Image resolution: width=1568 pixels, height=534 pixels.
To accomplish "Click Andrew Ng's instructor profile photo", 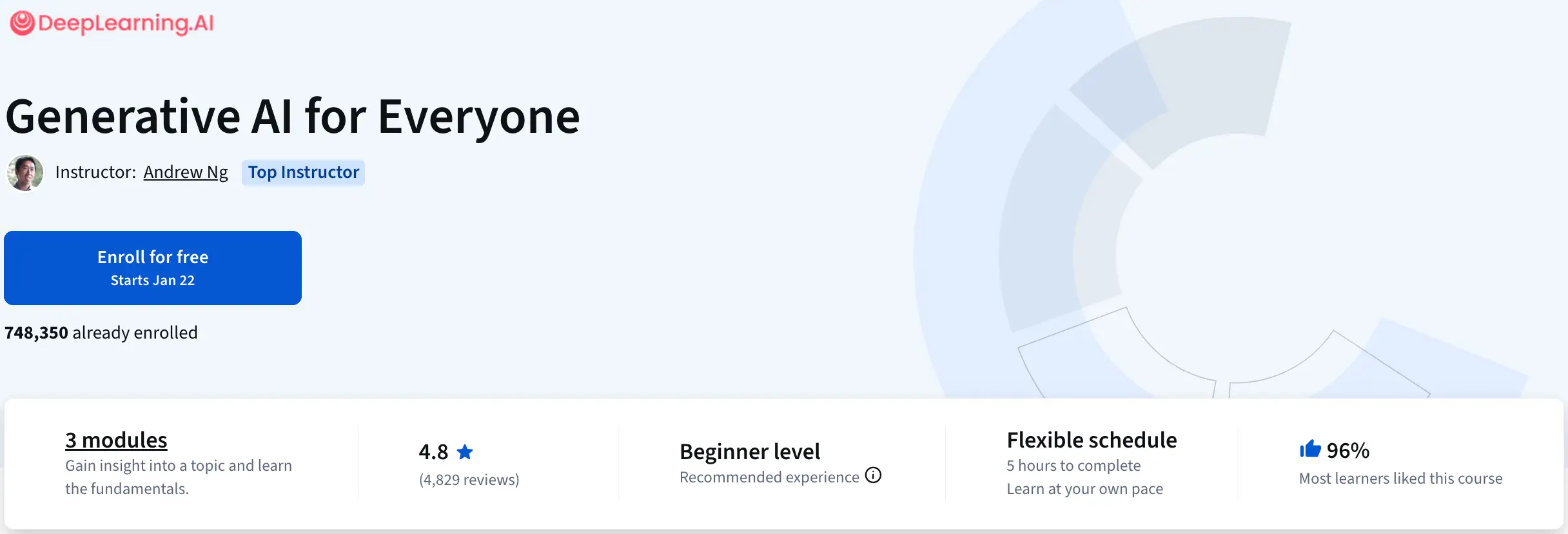I will click(x=24, y=172).
